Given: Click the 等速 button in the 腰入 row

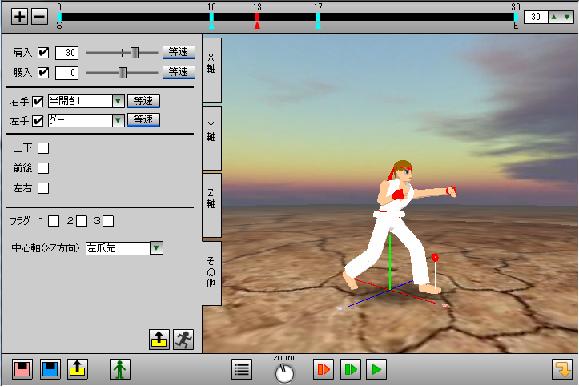Looking at the screenshot, I should (179, 72).
